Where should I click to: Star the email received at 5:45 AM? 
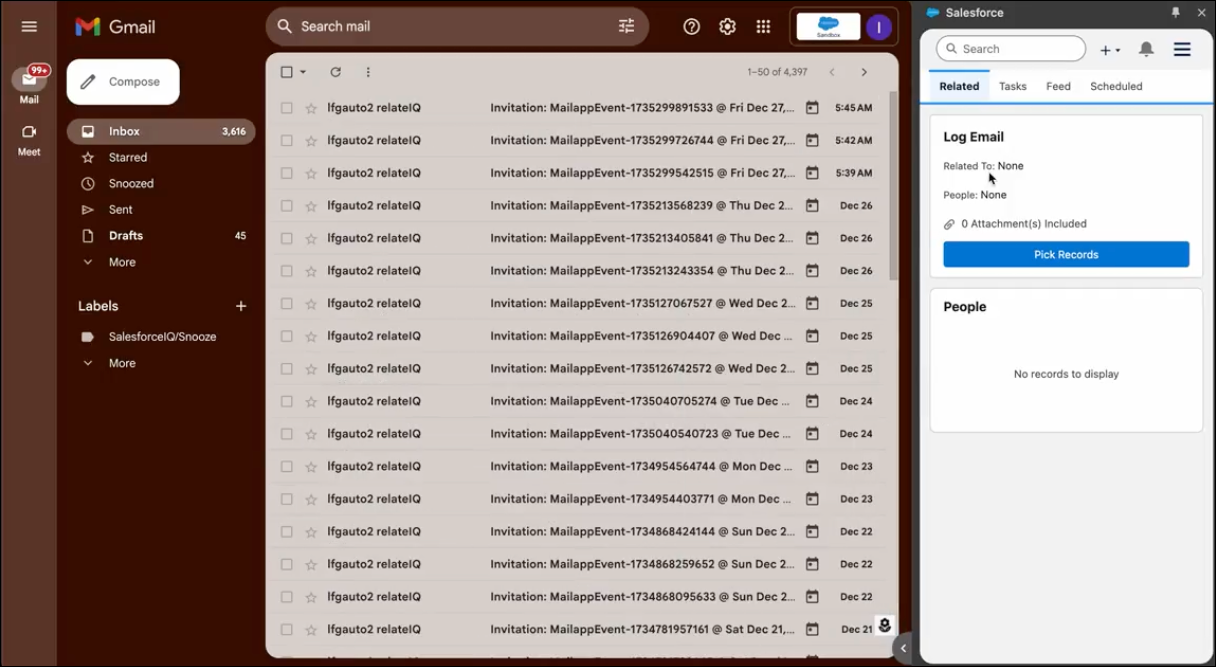click(311, 108)
